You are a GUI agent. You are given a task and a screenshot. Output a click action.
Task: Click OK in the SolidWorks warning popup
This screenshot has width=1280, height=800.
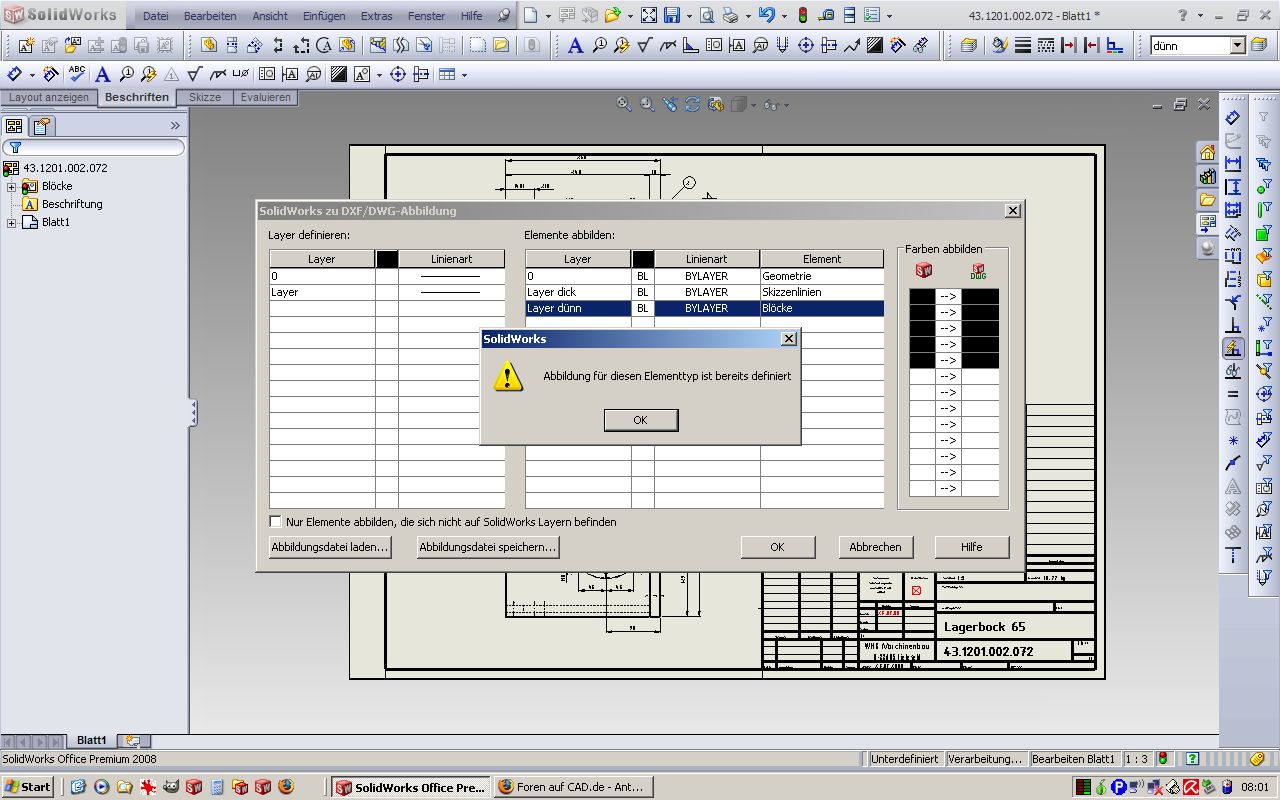(x=641, y=420)
